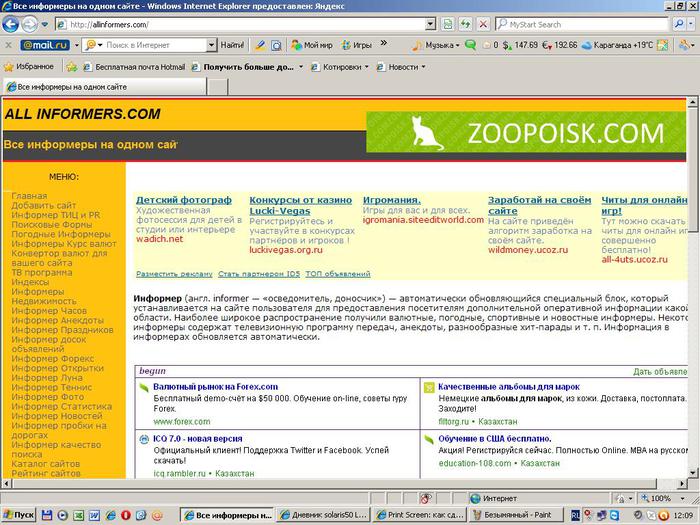The width and height of the screenshot is (700, 525).
Task: Open a new blank tab
Action: [218, 87]
